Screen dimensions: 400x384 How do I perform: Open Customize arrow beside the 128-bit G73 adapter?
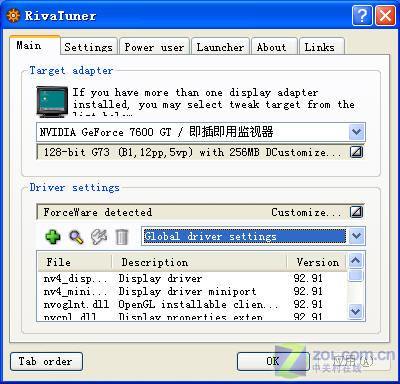tap(356, 152)
